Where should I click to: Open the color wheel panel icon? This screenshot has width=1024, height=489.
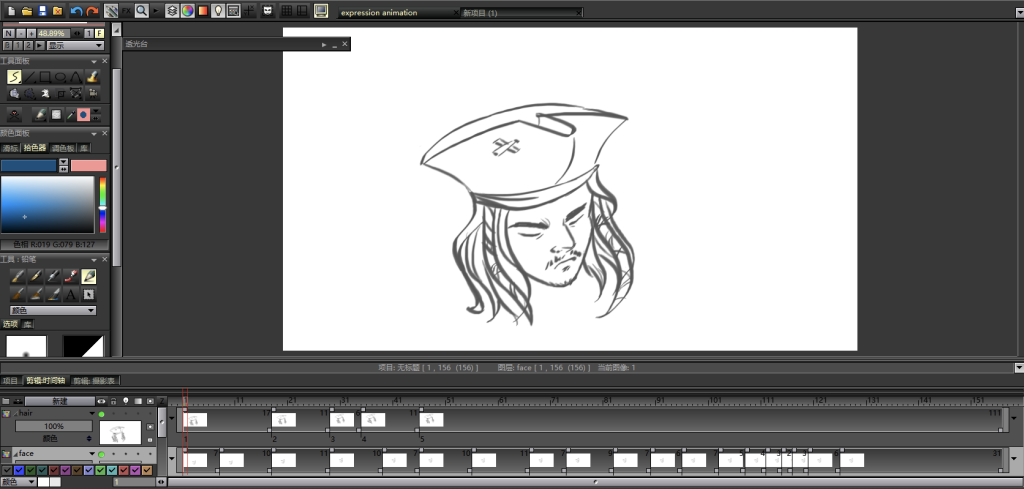(187, 10)
